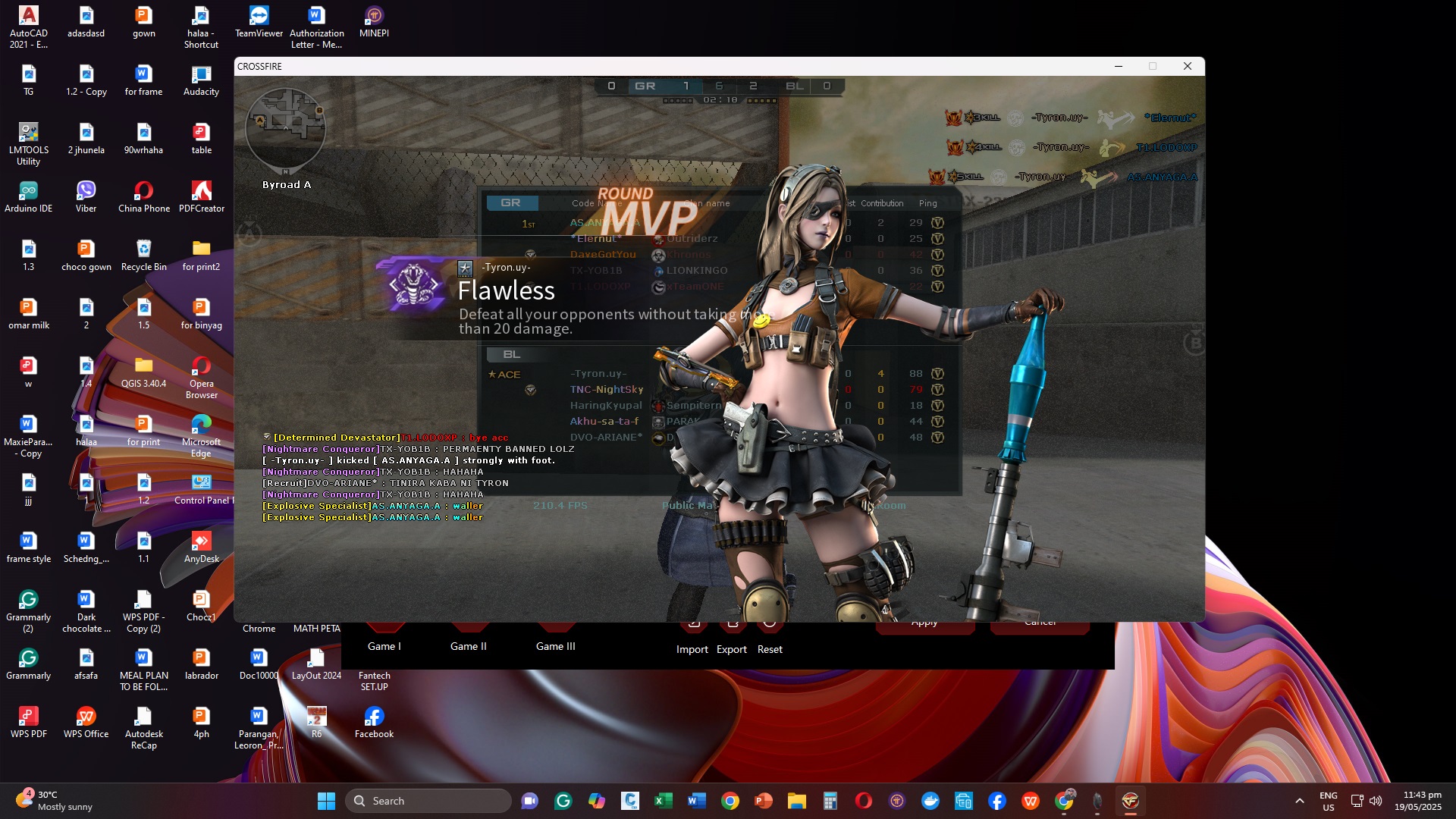The width and height of the screenshot is (1456, 819).
Task: Click the BL team header in the scoreboard
Action: tap(512, 354)
